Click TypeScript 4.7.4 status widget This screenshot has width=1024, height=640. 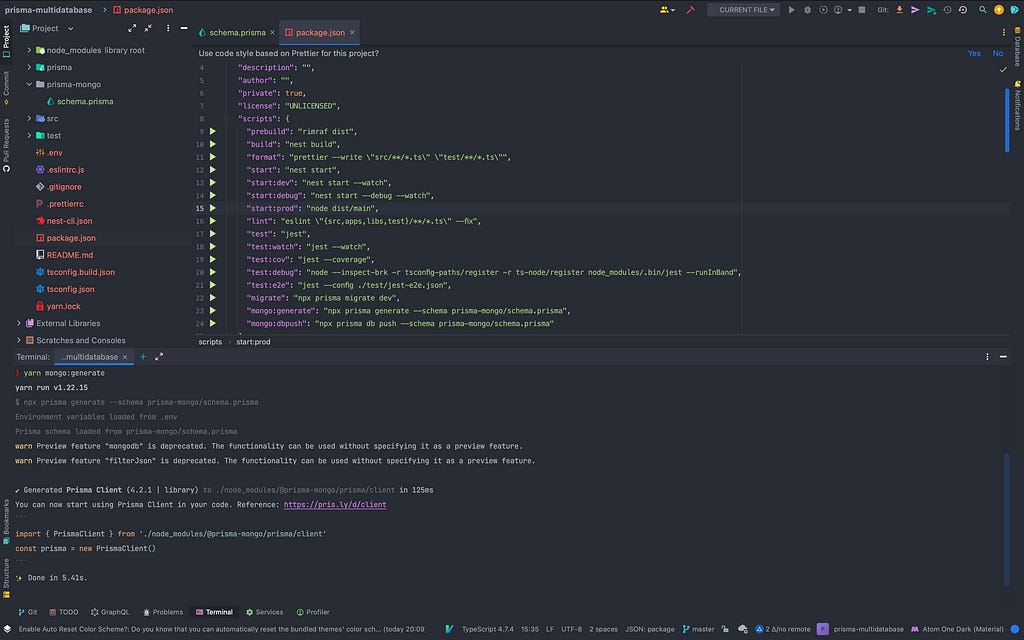coord(487,629)
